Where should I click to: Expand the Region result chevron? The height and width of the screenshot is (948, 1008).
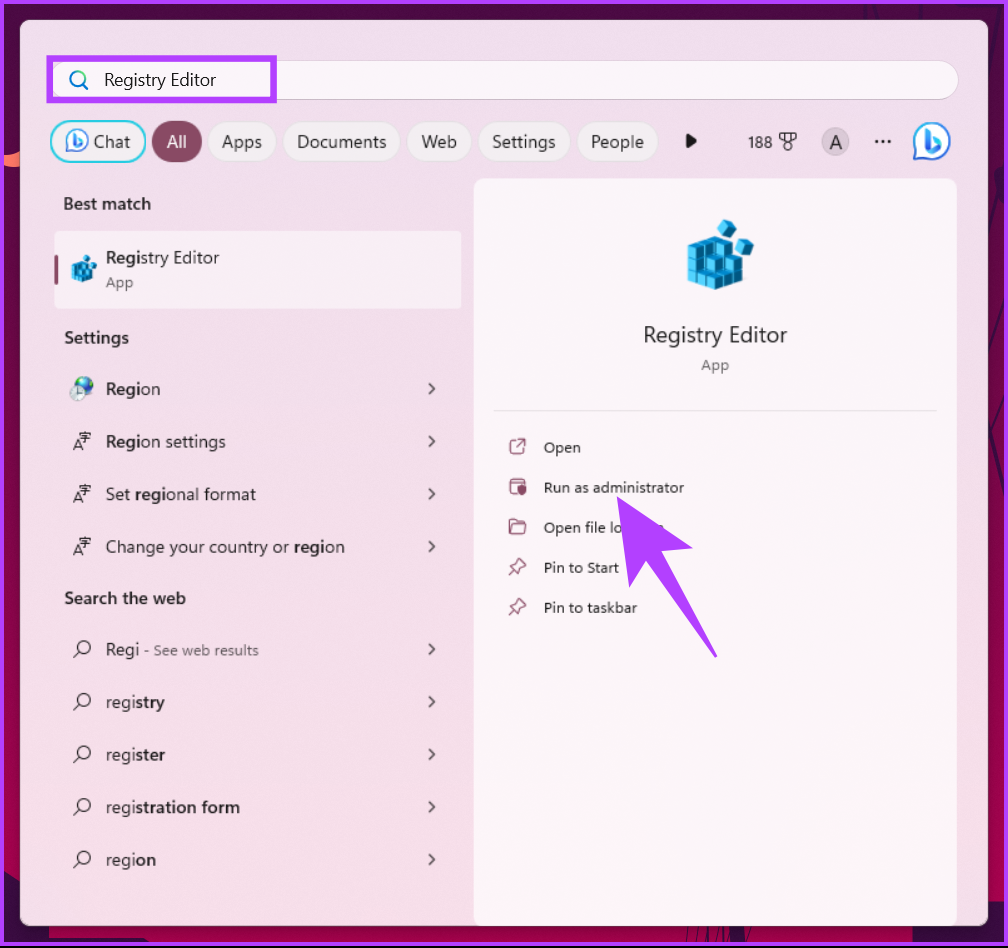(431, 389)
